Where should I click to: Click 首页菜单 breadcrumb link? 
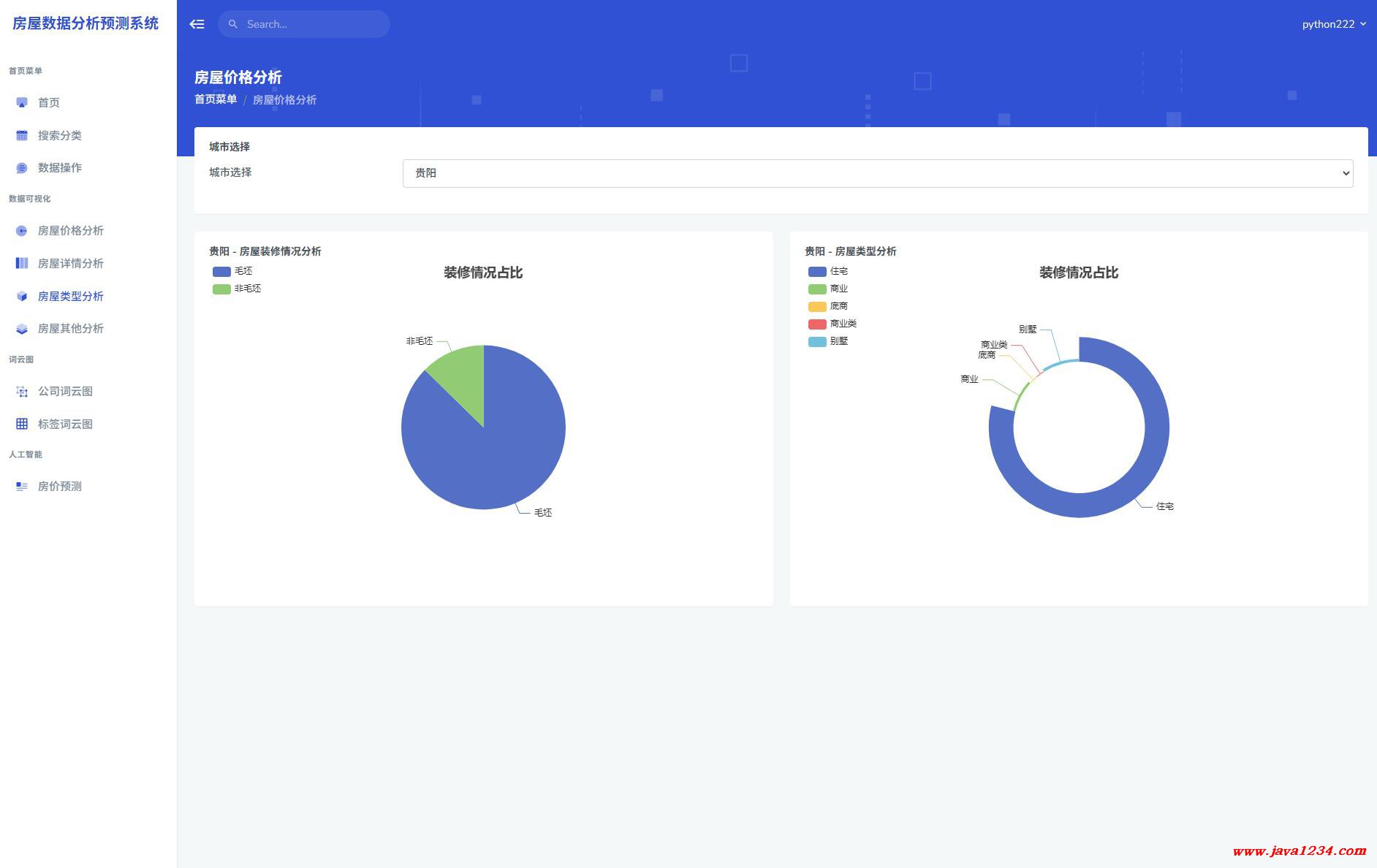point(216,99)
